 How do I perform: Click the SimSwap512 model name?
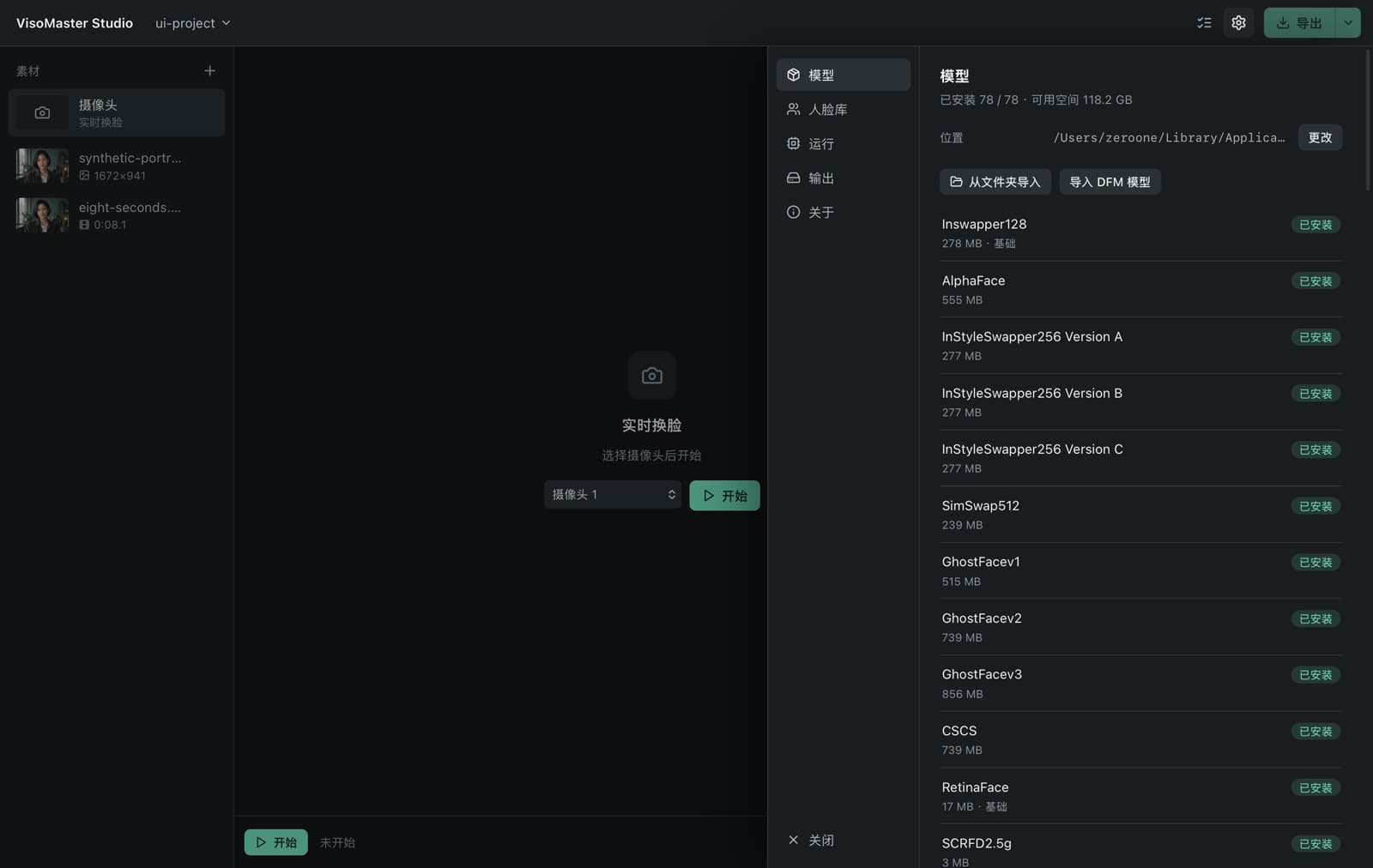(x=981, y=505)
